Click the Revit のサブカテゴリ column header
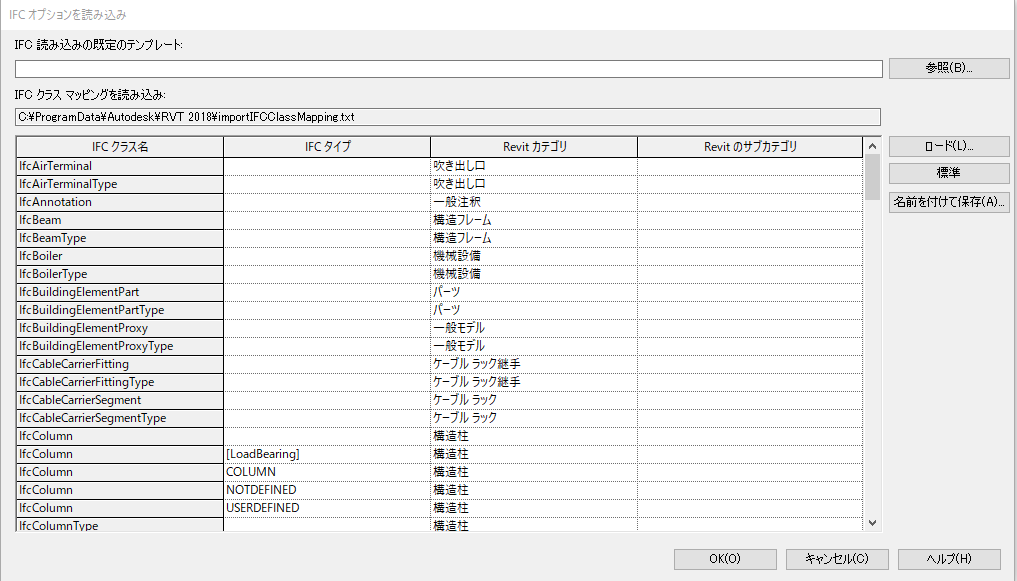 (751, 146)
